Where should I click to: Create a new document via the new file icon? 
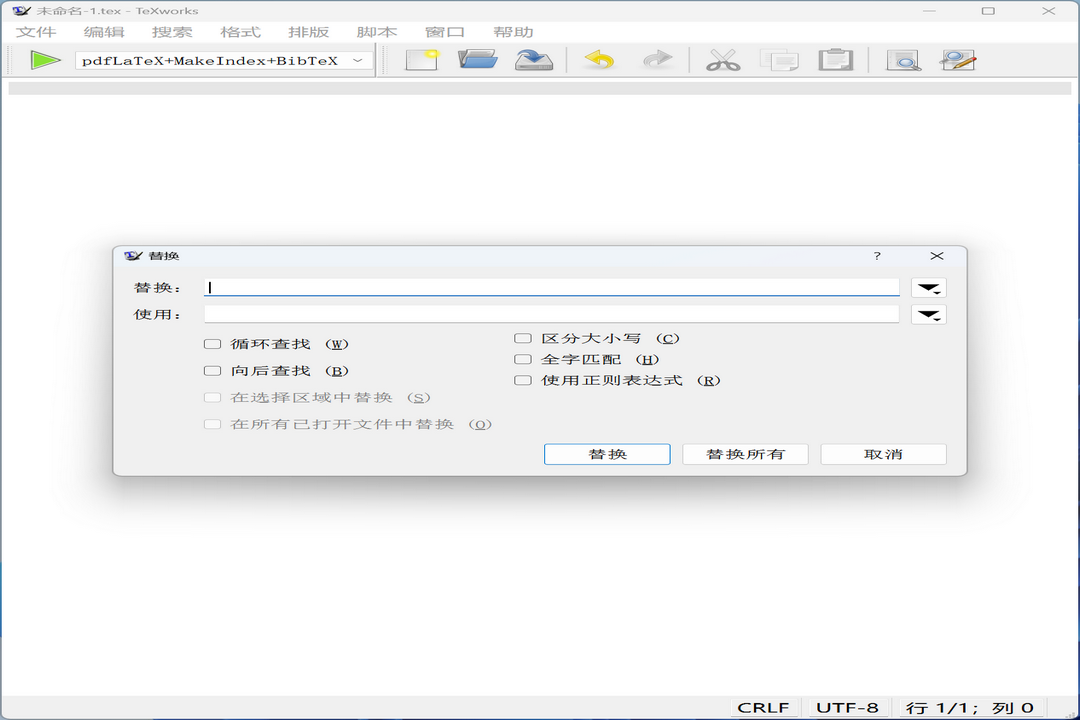click(420, 58)
